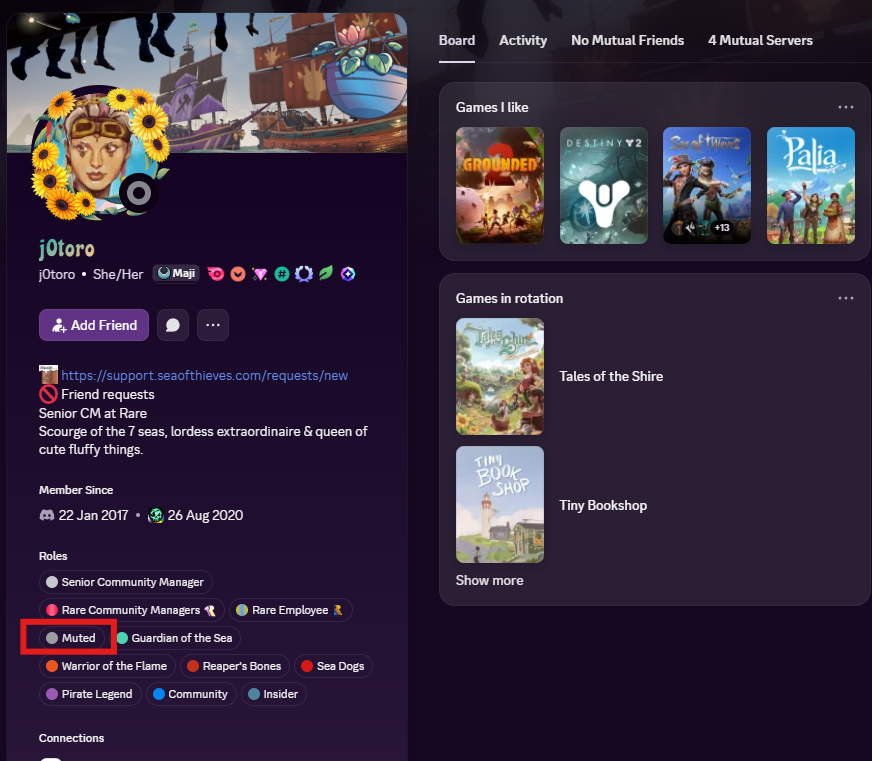Open the Palia game cover
This screenshot has height=761, width=872.
[x=811, y=185]
